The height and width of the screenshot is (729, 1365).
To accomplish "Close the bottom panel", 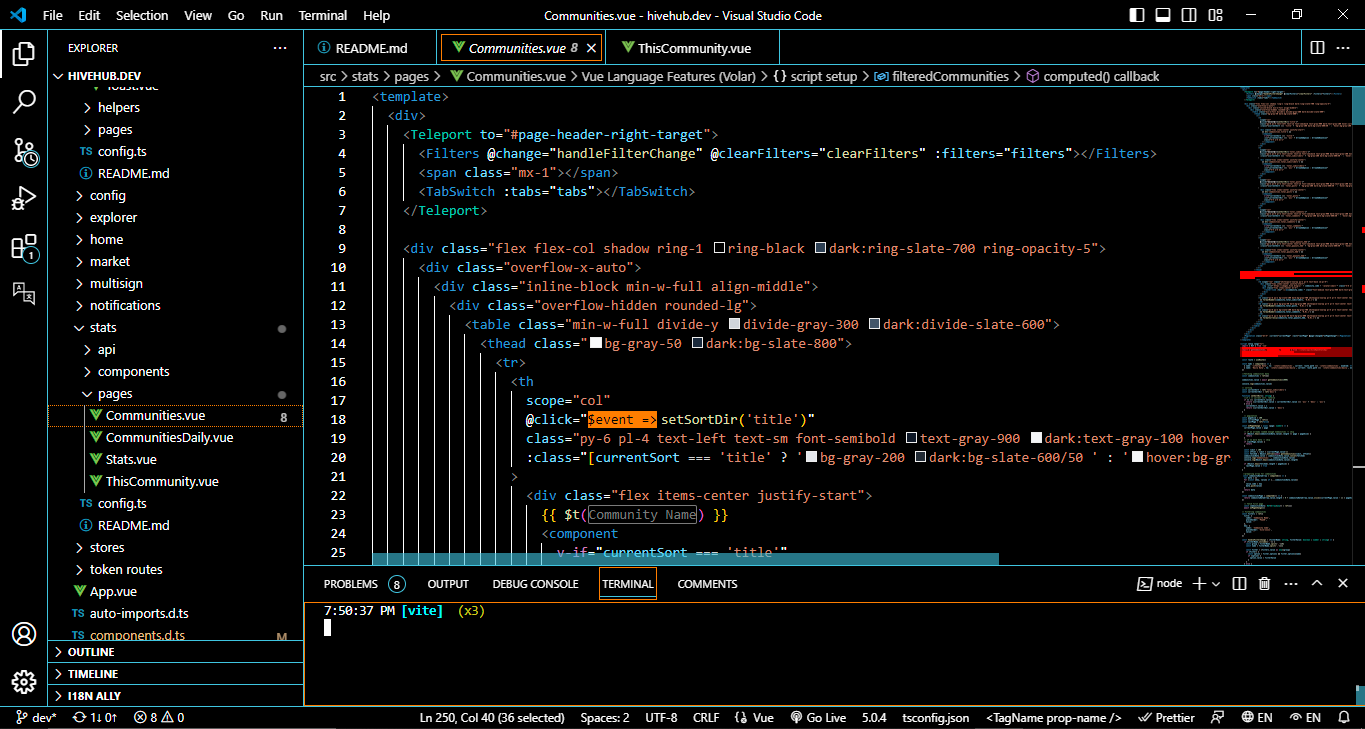I will point(1343,584).
